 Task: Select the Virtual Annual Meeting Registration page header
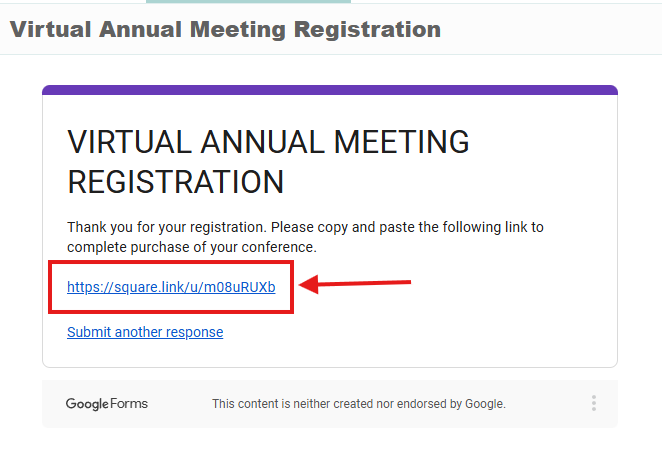coord(225,30)
